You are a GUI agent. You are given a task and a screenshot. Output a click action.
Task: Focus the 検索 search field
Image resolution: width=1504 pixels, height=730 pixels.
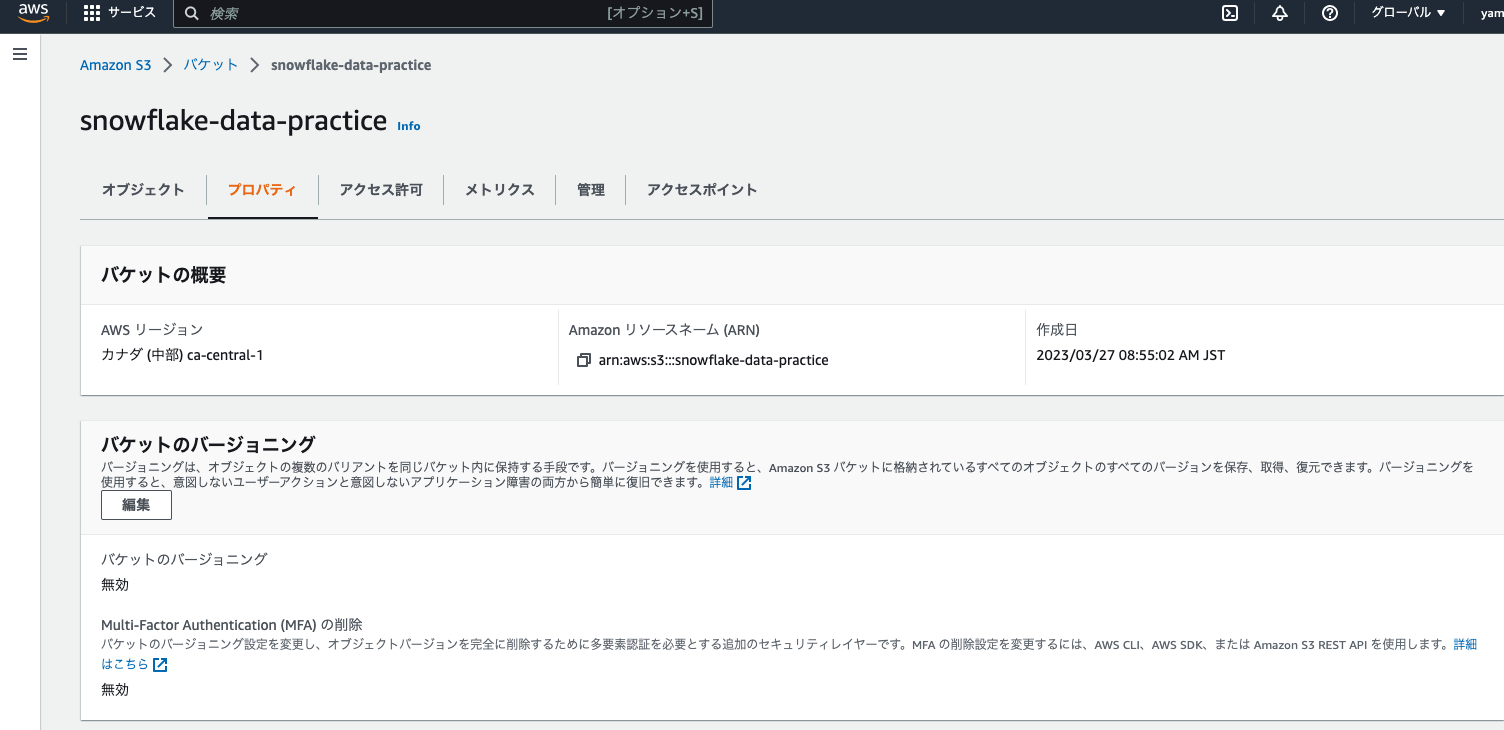coord(443,14)
